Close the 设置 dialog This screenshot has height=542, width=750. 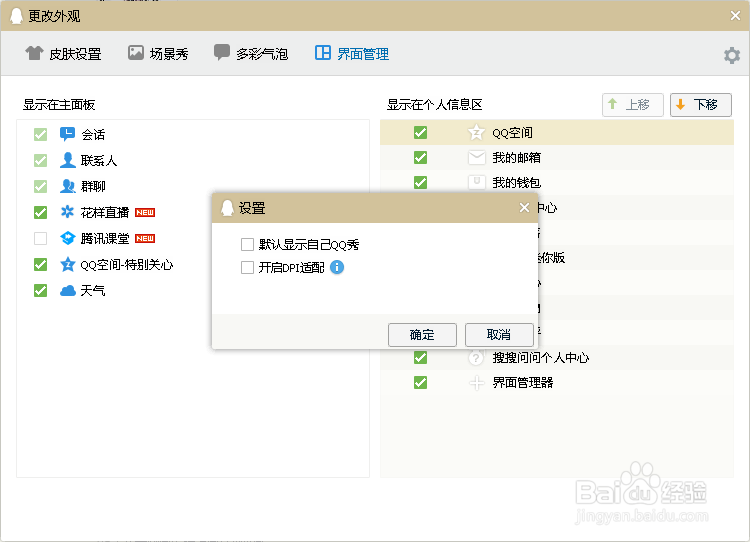(524, 208)
